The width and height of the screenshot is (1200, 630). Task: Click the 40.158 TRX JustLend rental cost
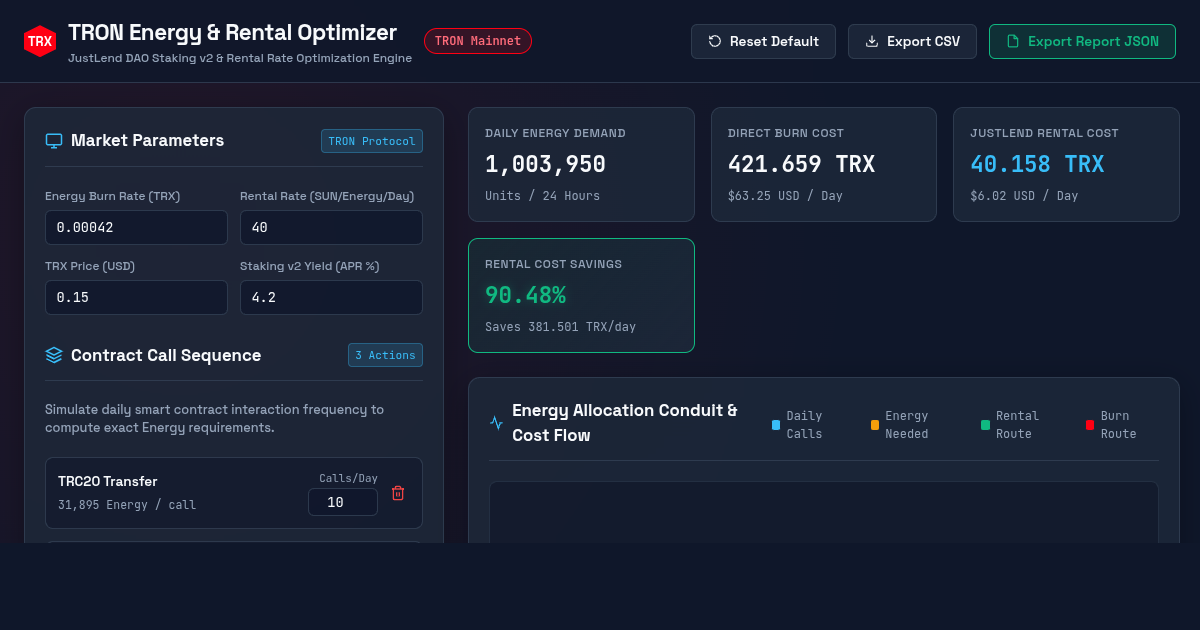point(1037,164)
